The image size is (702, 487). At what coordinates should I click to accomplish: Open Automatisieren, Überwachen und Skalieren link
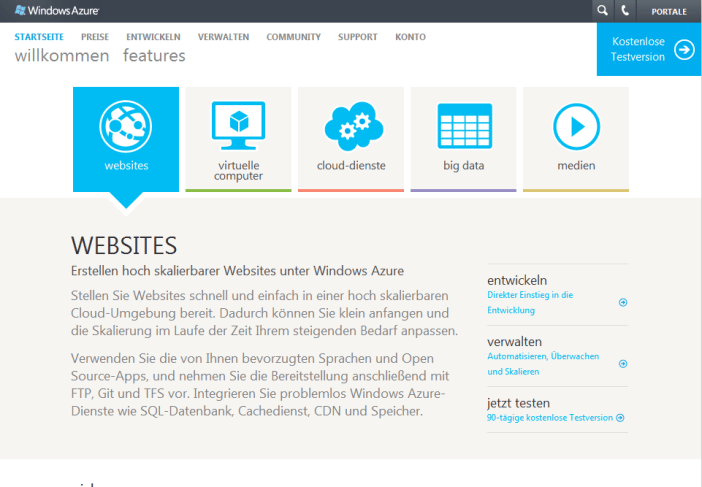point(543,364)
